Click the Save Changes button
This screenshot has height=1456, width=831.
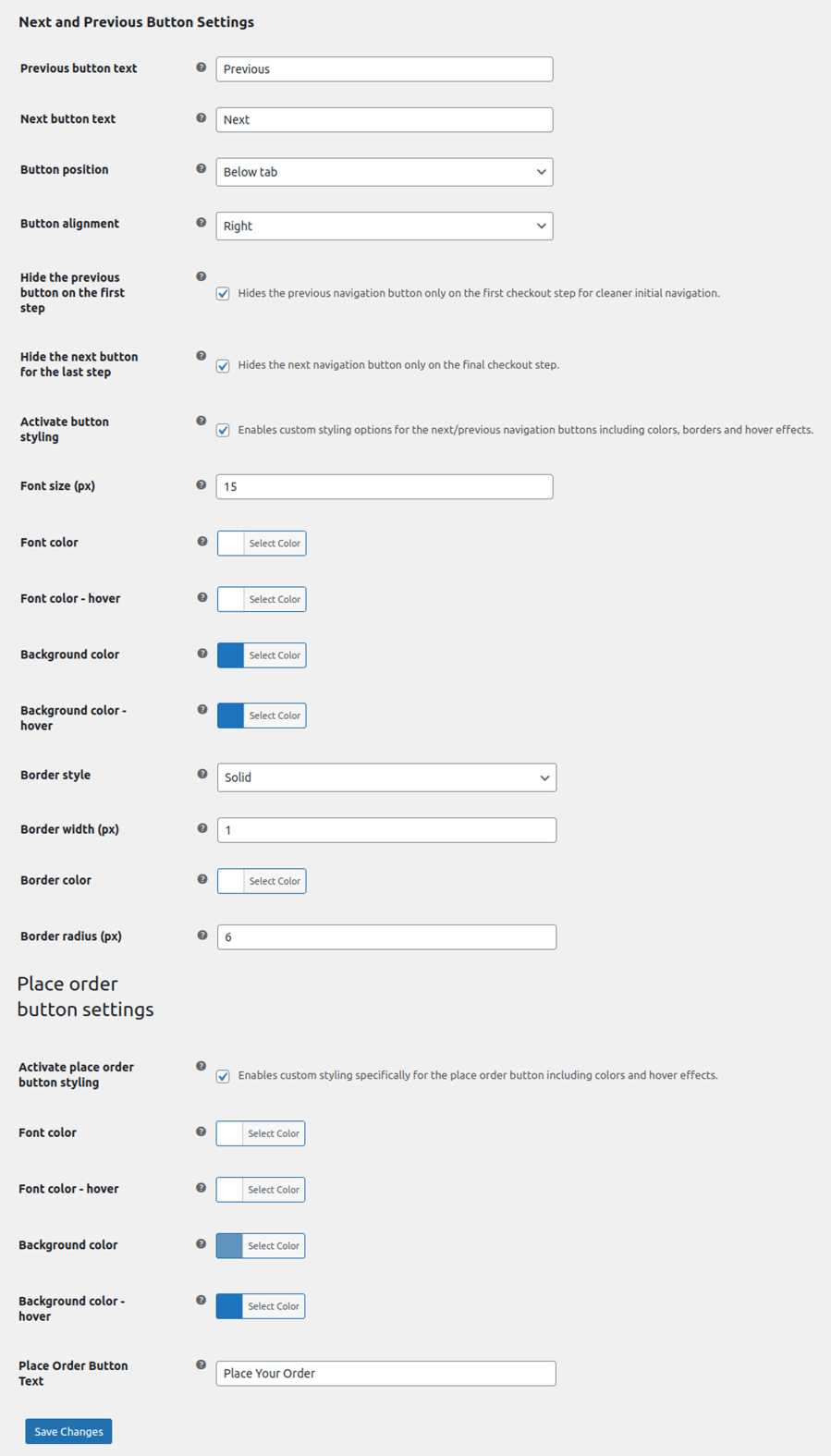coord(68,1431)
